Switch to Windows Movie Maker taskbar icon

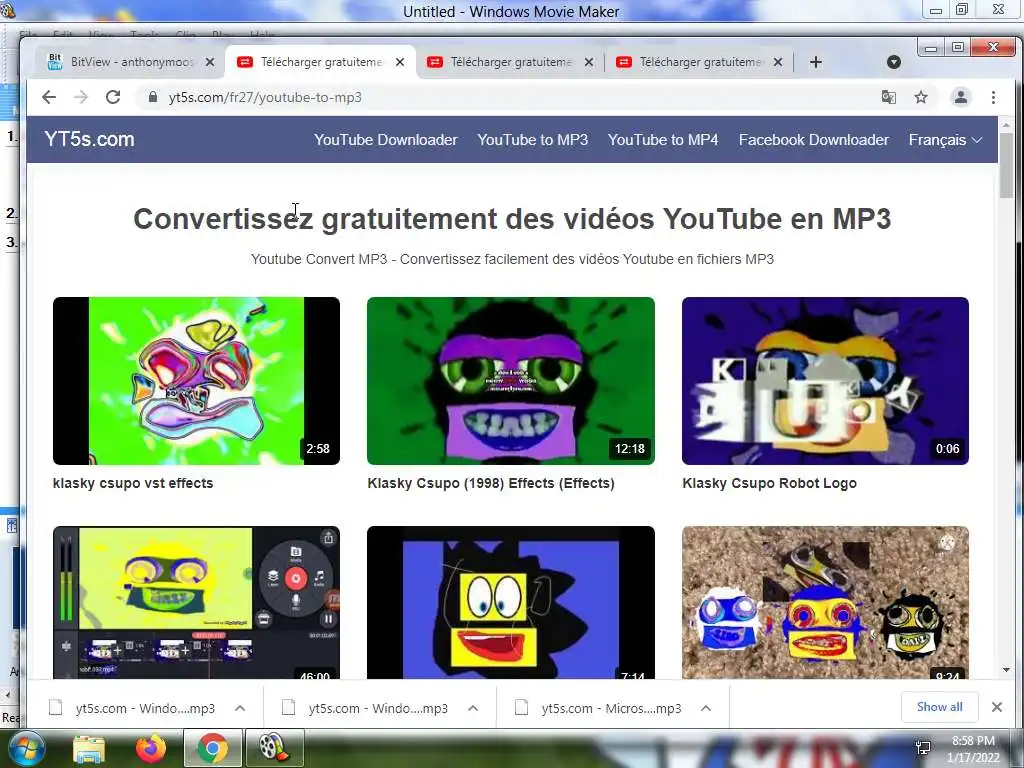[x=274, y=748]
